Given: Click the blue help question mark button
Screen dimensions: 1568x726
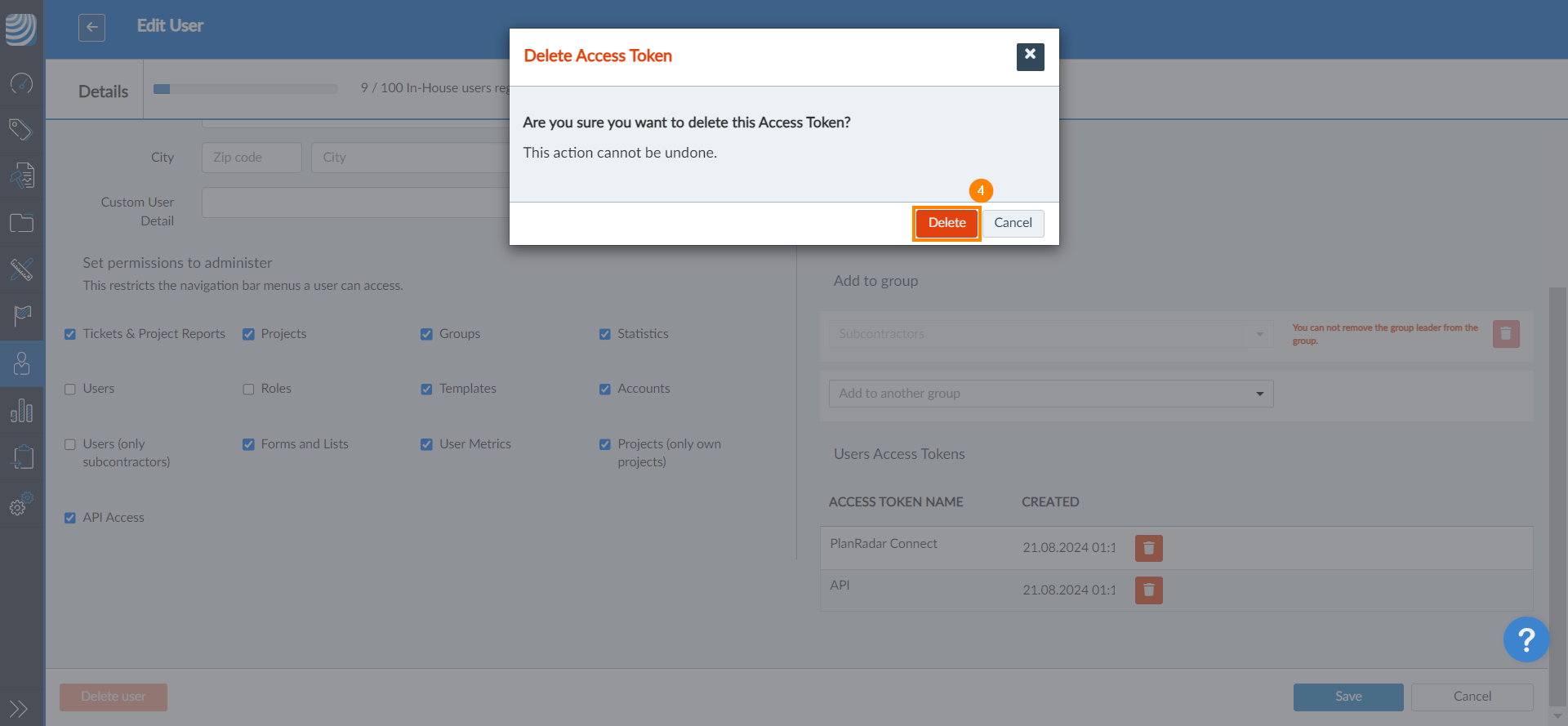Looking at the screenshot, I should point(1526,639).
